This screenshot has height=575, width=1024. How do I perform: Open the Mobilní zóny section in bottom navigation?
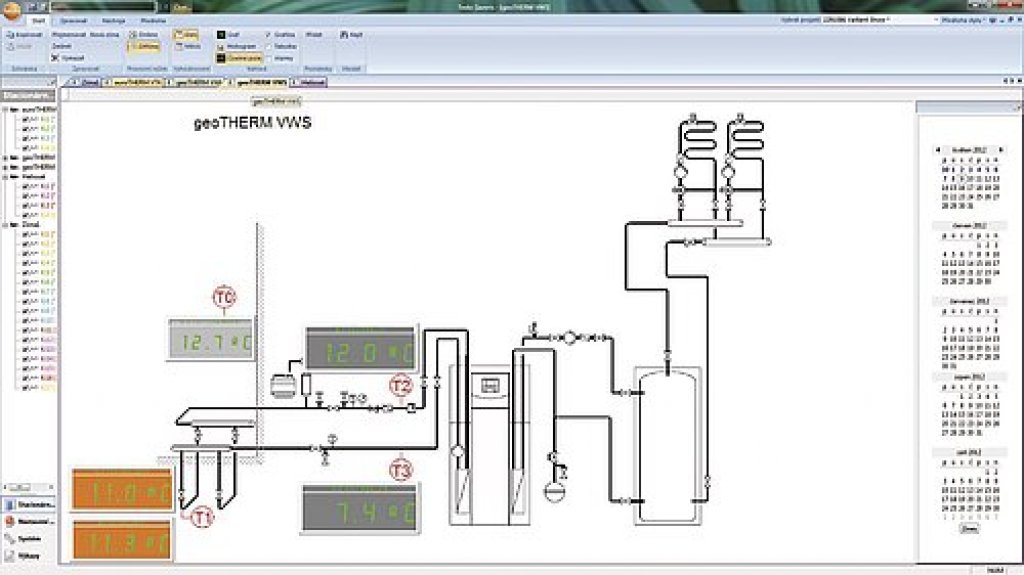click(x=29, y=521)
